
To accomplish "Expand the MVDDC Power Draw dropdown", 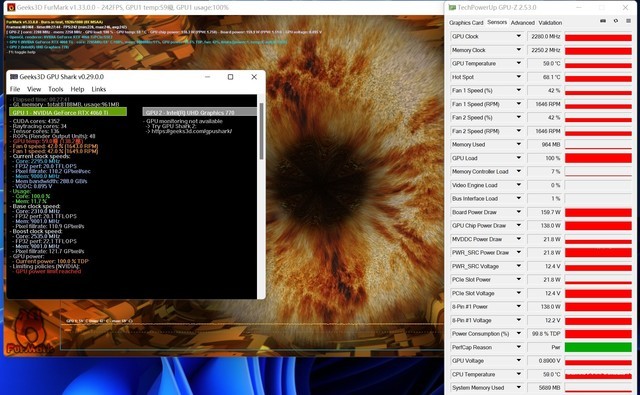I will (x=518, y=239).
